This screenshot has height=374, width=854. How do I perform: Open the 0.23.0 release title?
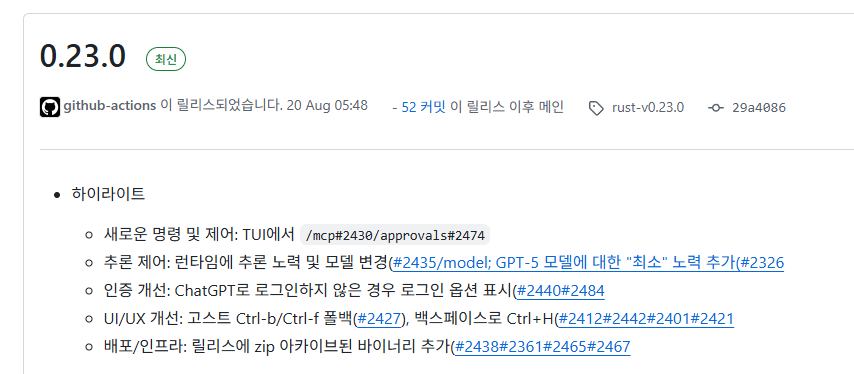(83, 57)
